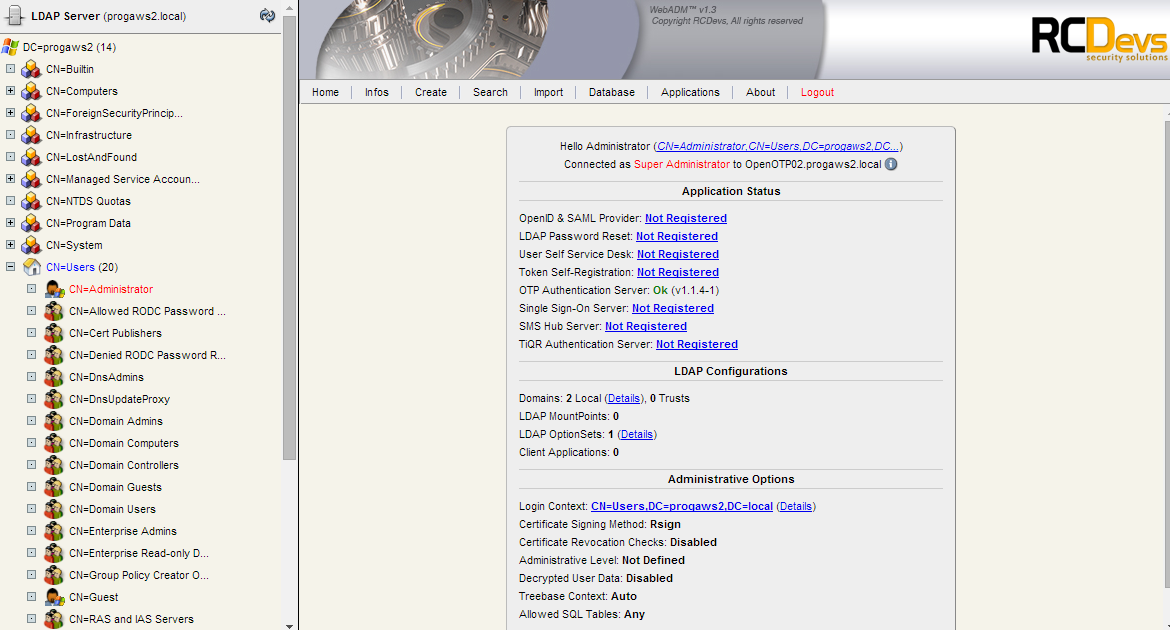Click the CN=Program Data container icon

pos(31,223)
